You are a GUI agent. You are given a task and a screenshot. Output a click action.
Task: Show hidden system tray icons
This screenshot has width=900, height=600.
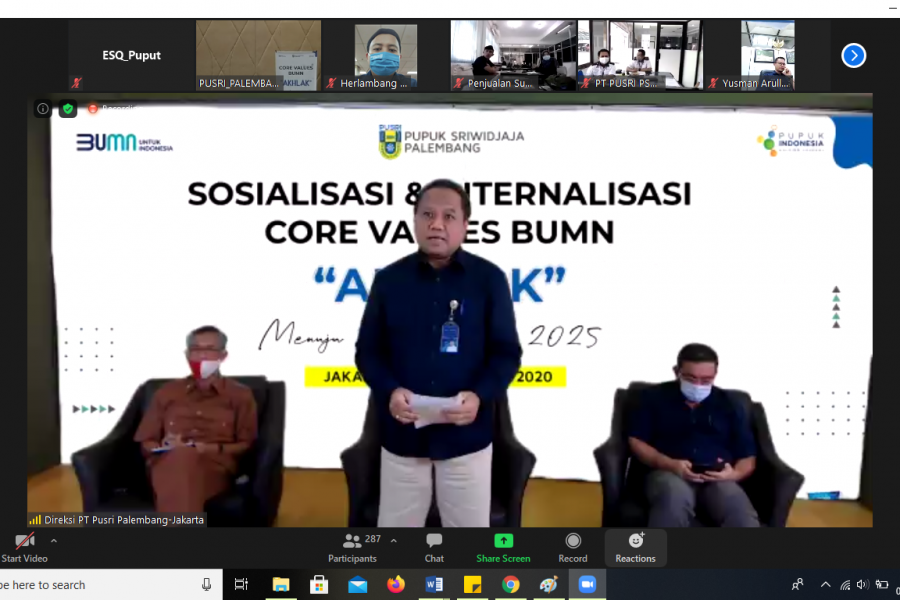click(x=825, y=585)
